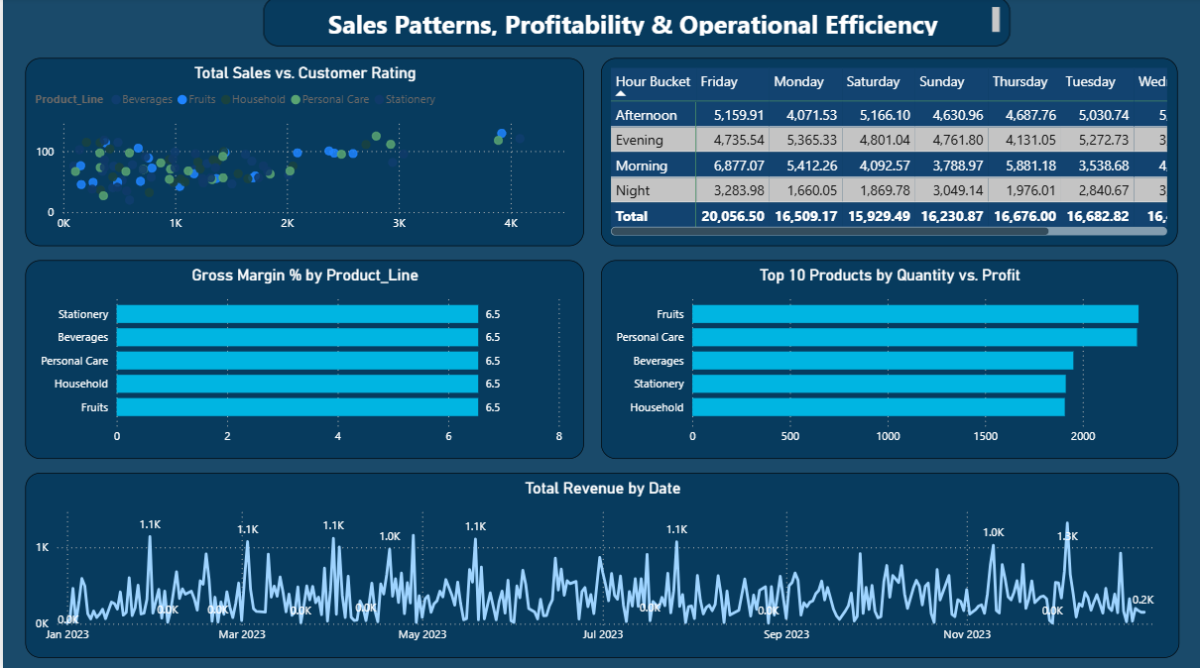Image resolution: width=1200 pixels, height=668 pixels.
Task: Click the Household legend marker
Action: 226,100
